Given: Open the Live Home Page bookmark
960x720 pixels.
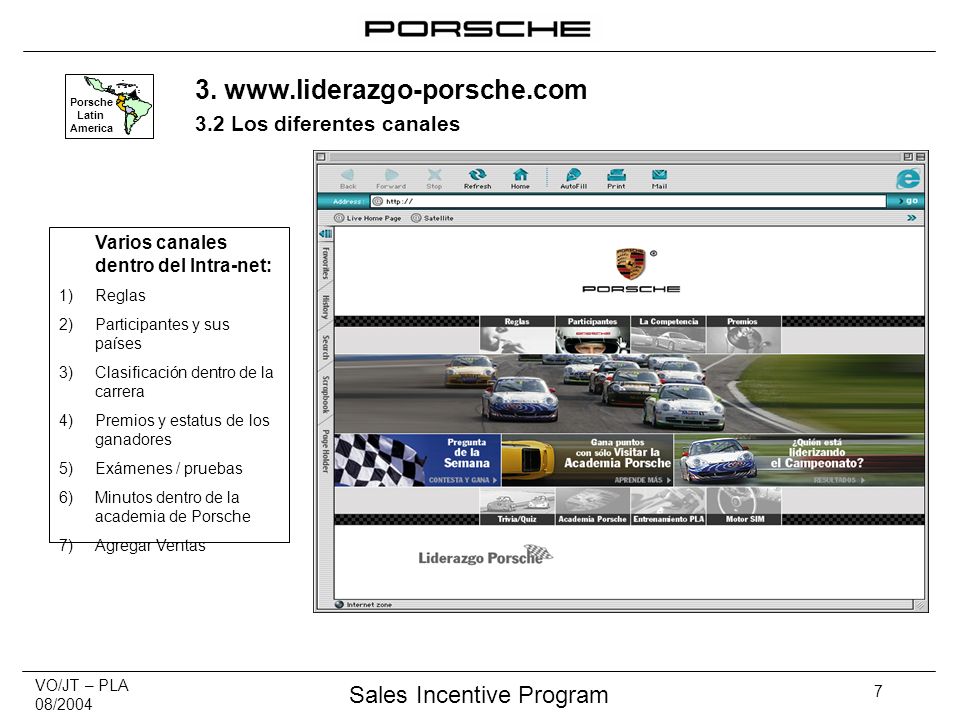Looking at the screenshot, I should [x=368, y=218].
